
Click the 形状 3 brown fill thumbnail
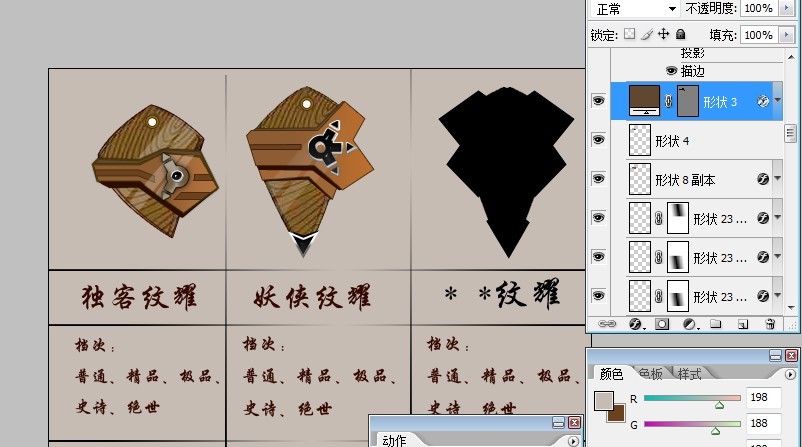(x=644, y=101)
